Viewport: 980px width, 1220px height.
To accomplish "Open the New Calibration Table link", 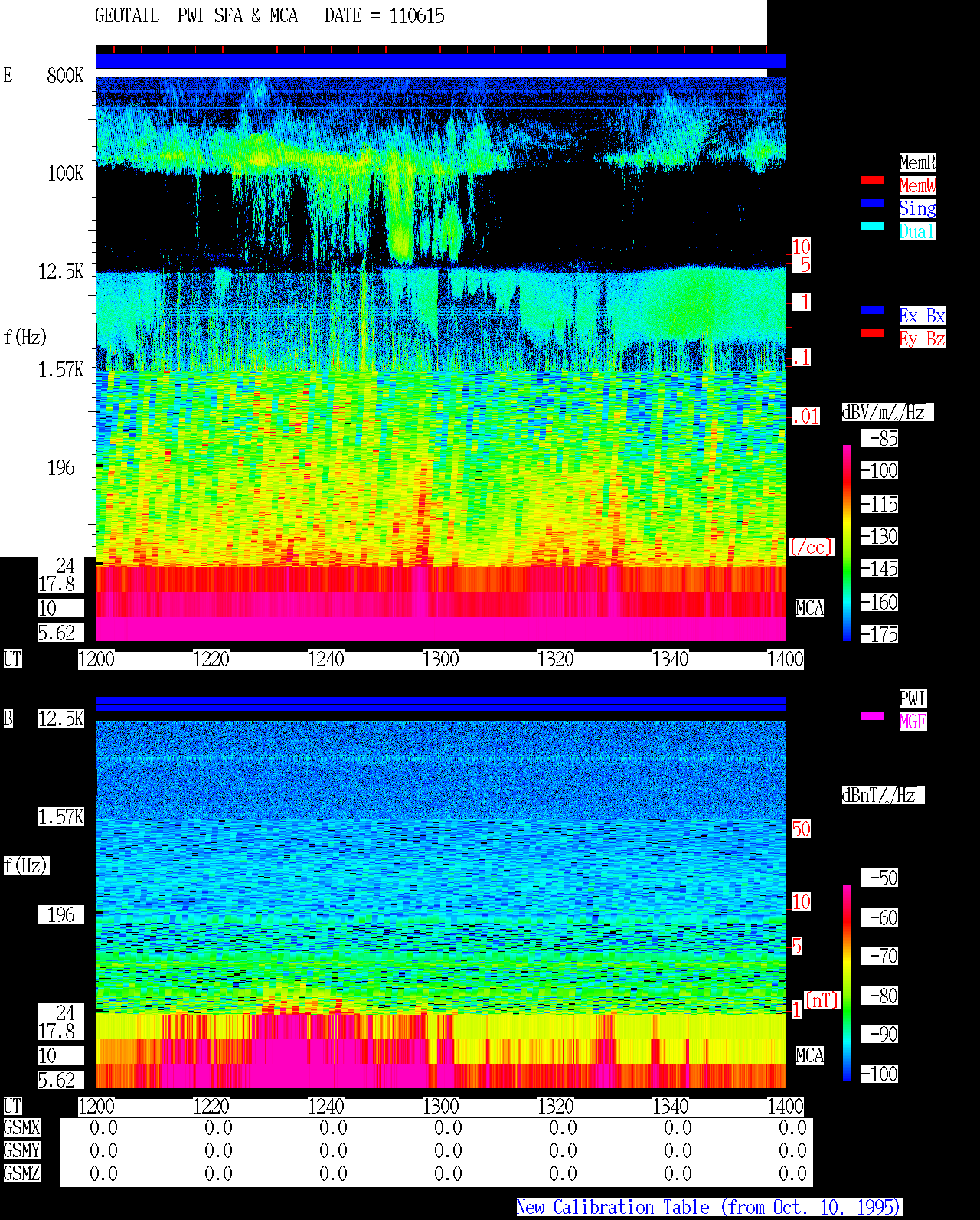I will point(709,1208).
